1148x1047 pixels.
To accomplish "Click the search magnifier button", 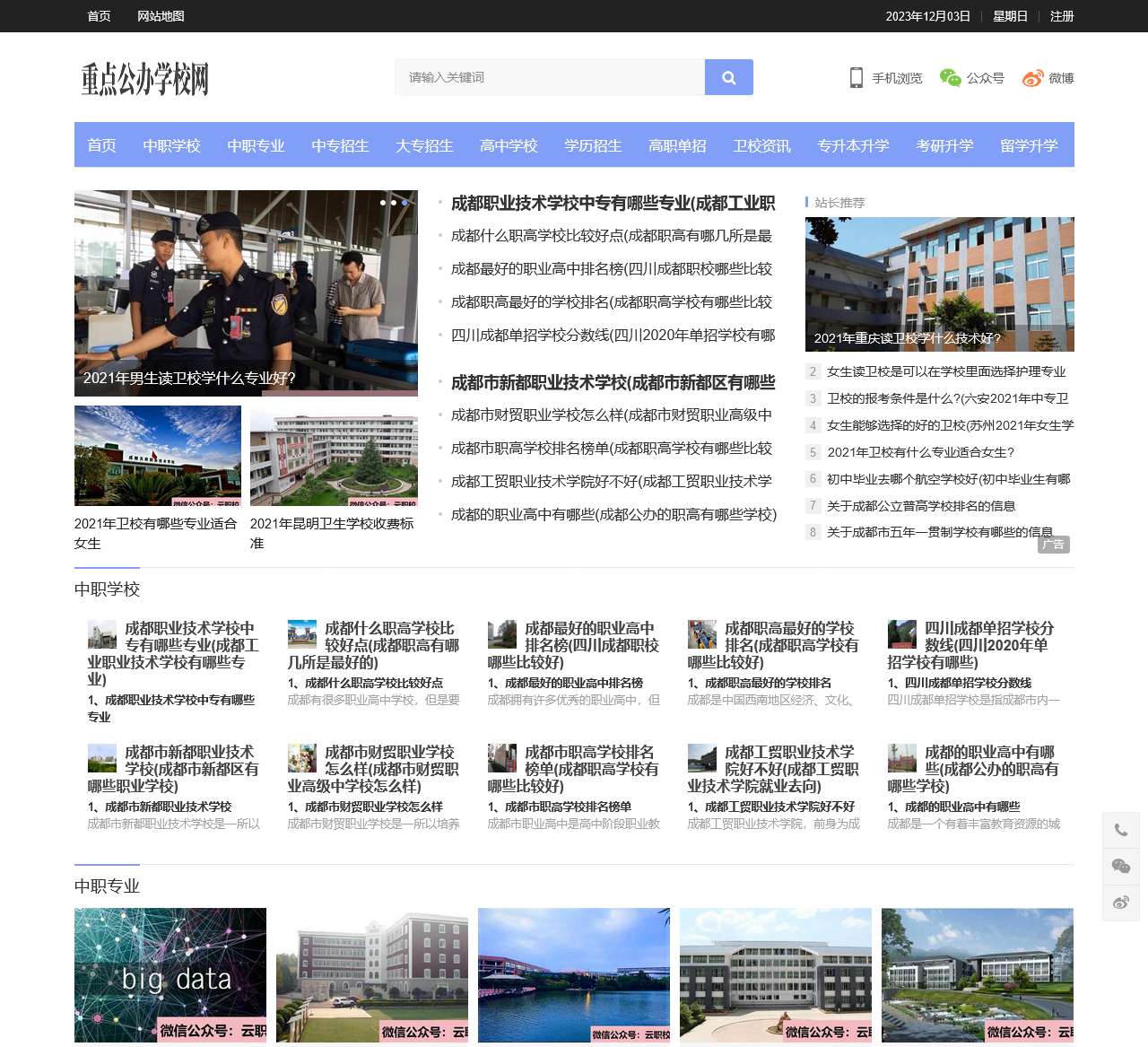I will coord(728,77).
